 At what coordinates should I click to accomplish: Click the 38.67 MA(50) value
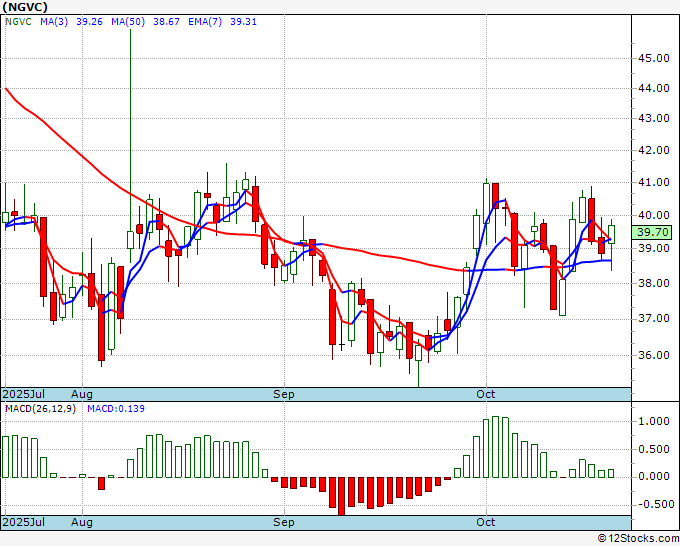[167, 22]
